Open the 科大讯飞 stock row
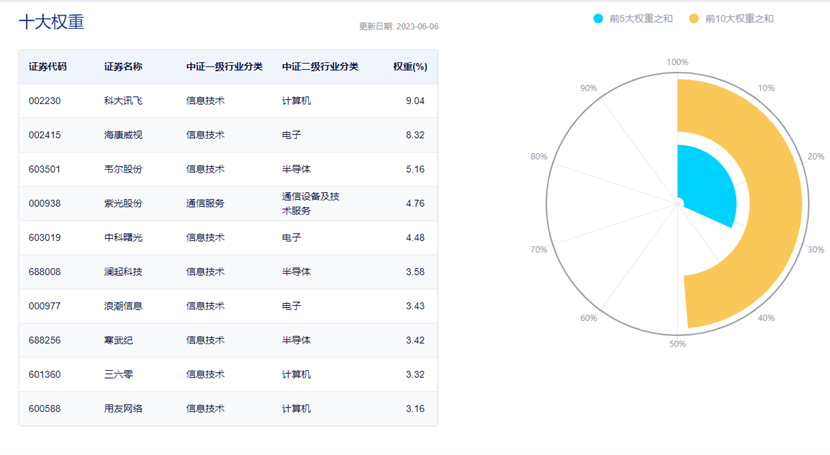This screenshot has width=830, height=455. (x=228, y=101)
